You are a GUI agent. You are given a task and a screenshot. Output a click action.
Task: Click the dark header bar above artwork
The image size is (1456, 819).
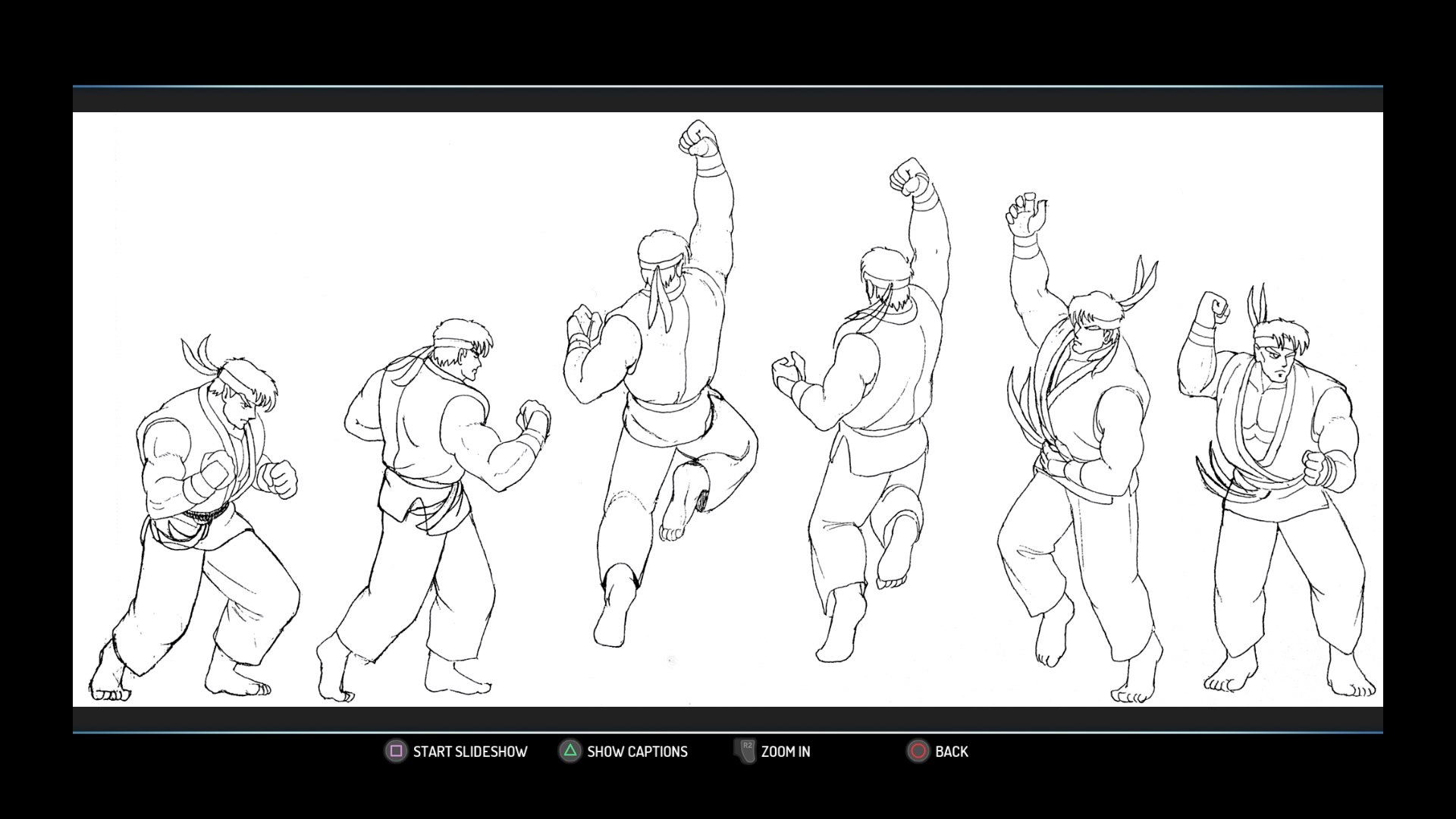[x=728, y=99]
